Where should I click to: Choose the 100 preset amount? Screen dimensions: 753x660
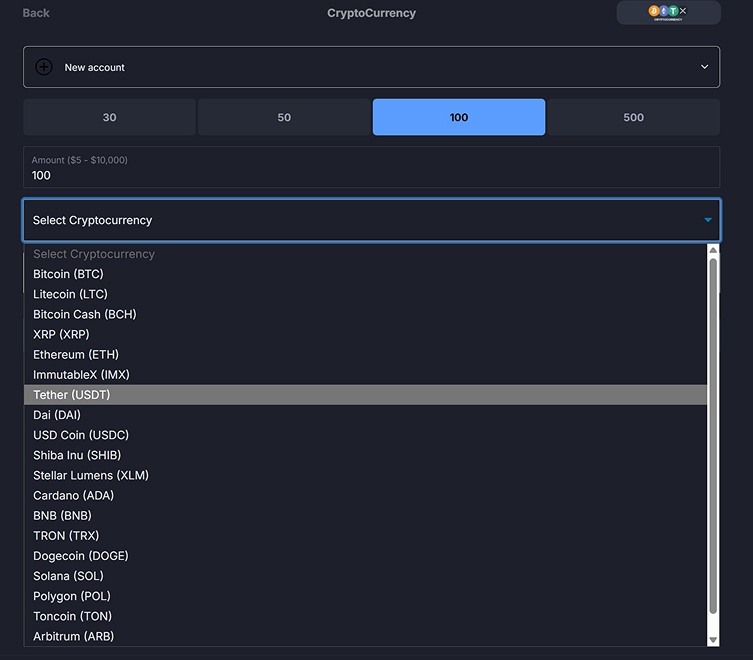(459, 117)
